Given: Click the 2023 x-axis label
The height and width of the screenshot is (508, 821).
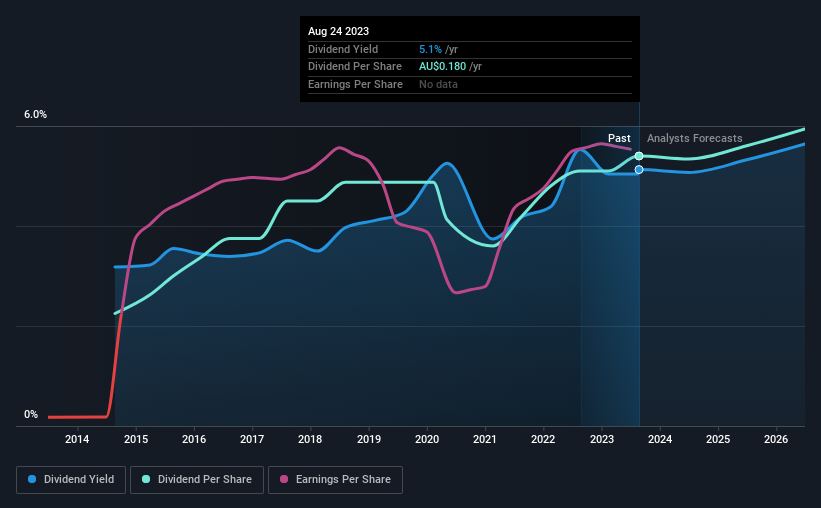Looking at the screenshot, I should 602,439.
